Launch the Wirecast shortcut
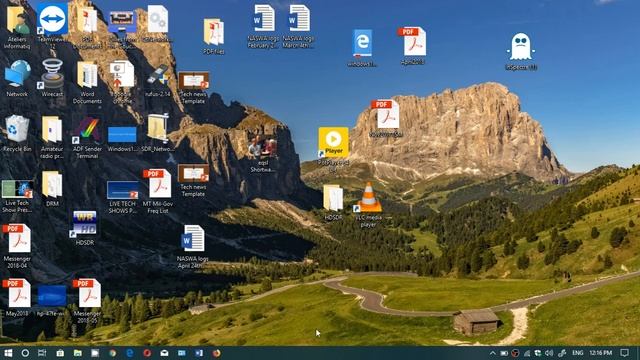640x360 pixels. click(52, 78)
